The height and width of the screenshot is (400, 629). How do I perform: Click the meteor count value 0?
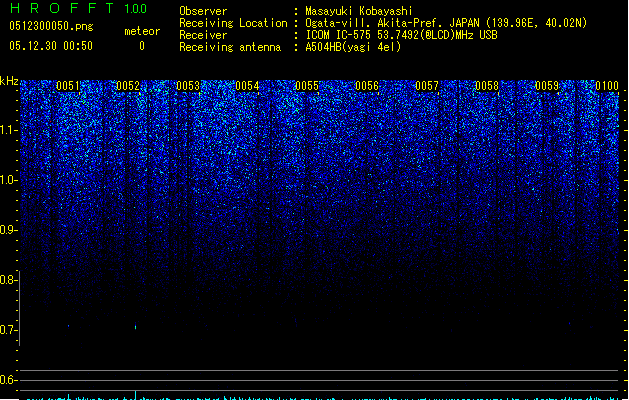coord(142,46)
